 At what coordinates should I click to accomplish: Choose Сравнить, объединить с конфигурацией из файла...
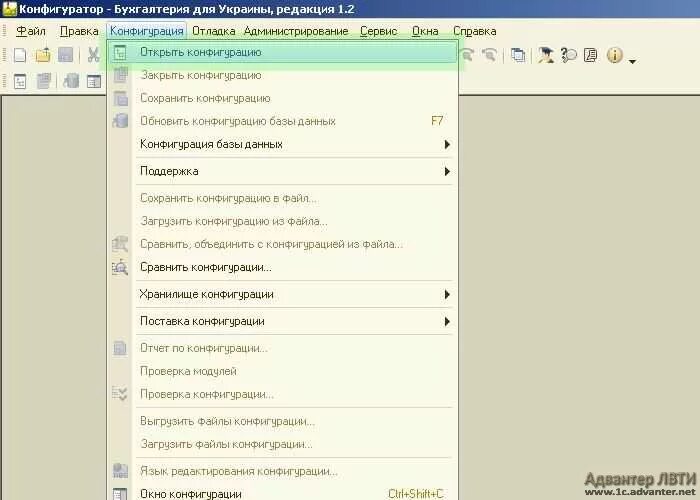pos(283,244)
